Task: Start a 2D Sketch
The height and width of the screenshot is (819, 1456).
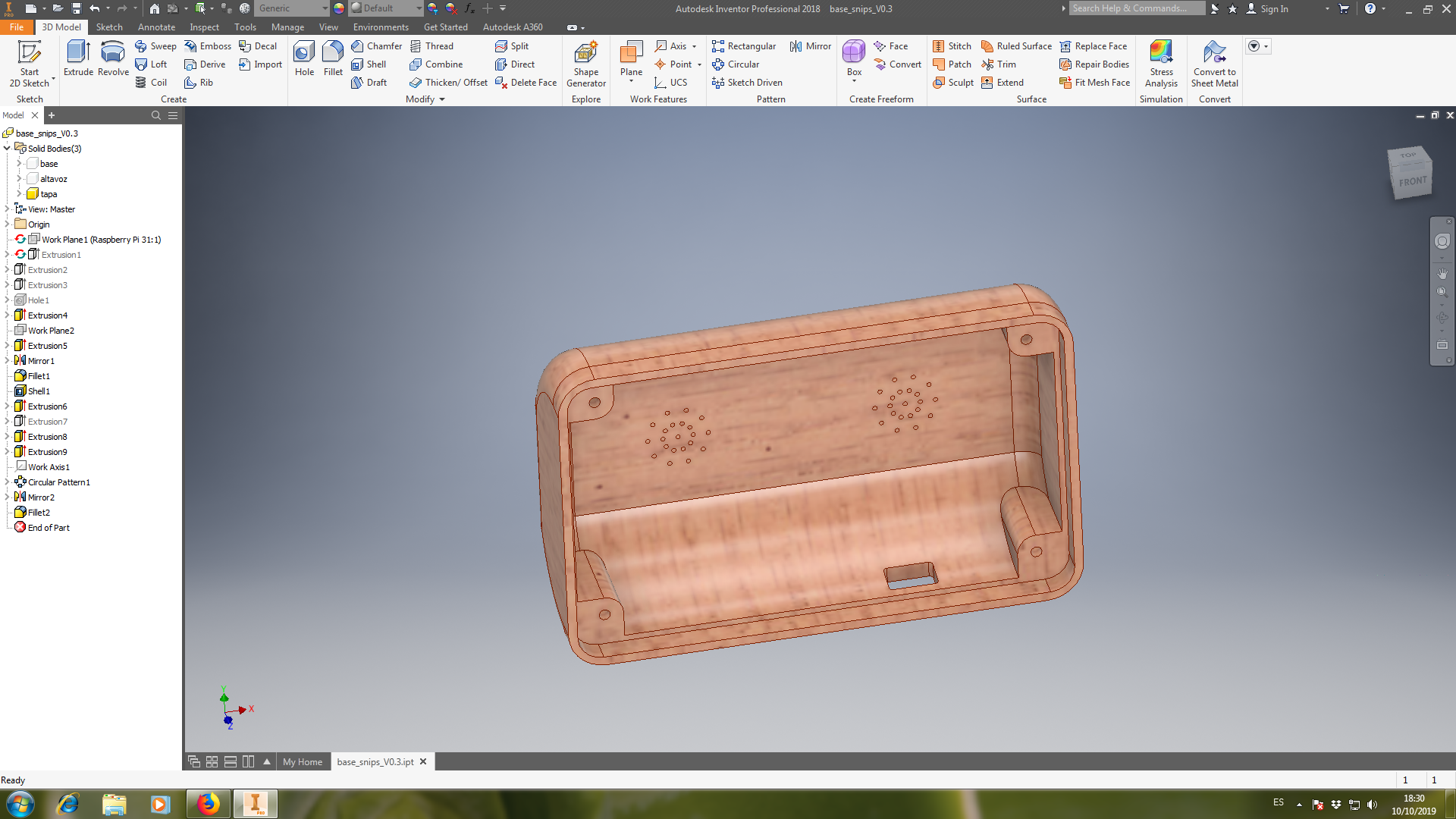Action: tap(30, 62)
